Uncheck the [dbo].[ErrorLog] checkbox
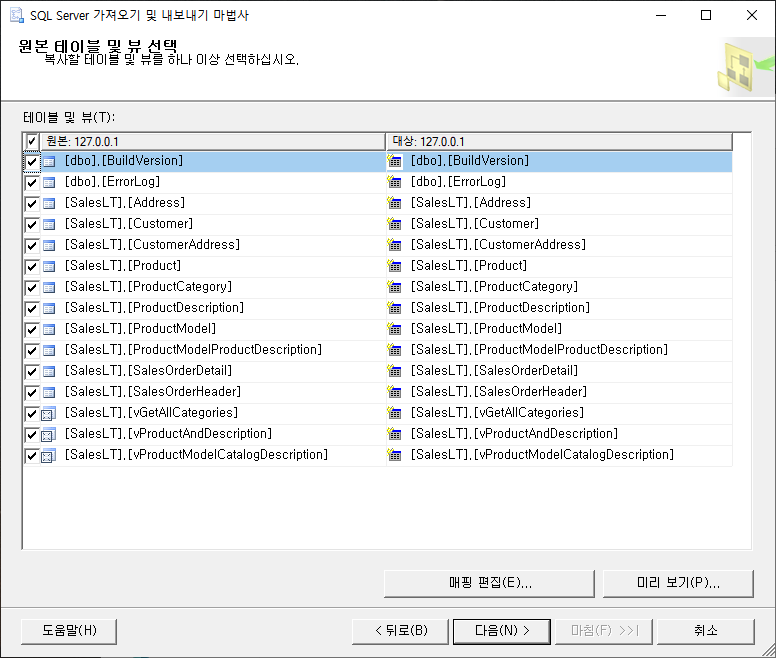Screen dimensions: 776x658 coord(32,183)
